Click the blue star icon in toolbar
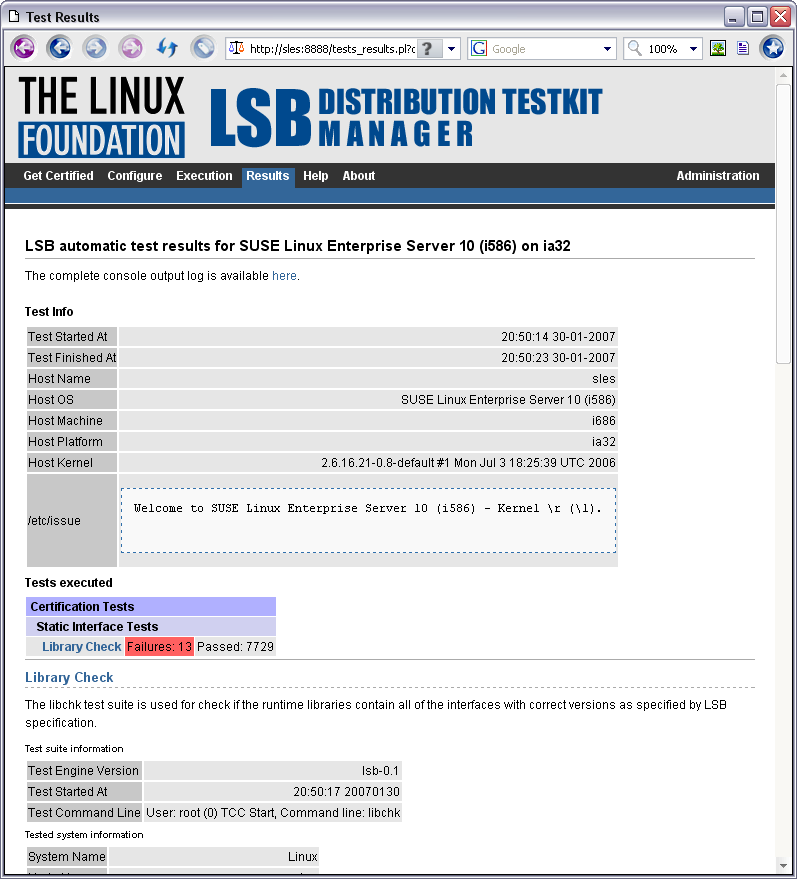Image resolution: width=797 pixels, height=879 pixels. click(x=773, y=48)
